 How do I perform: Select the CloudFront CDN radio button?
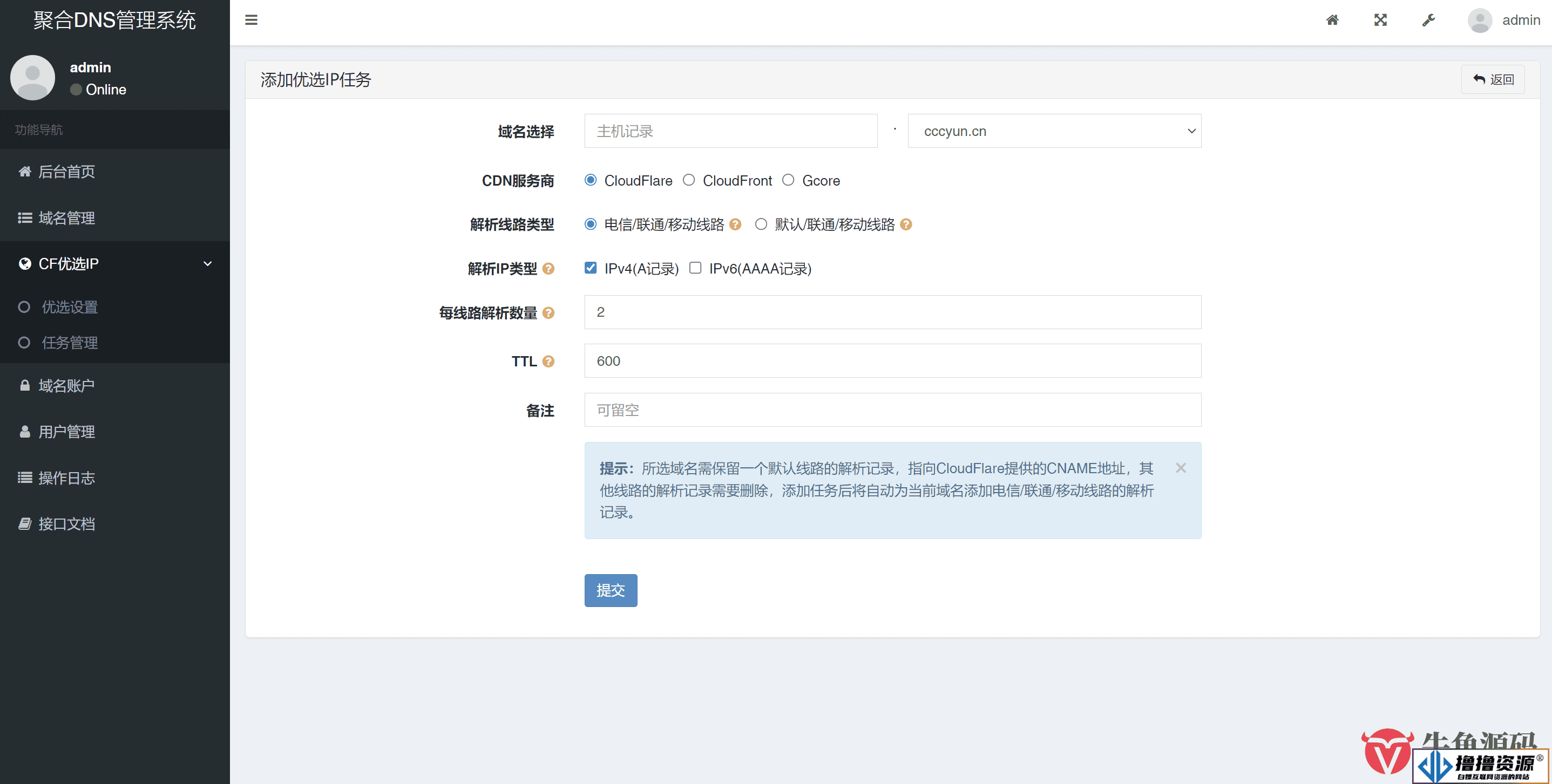(689, 180)
